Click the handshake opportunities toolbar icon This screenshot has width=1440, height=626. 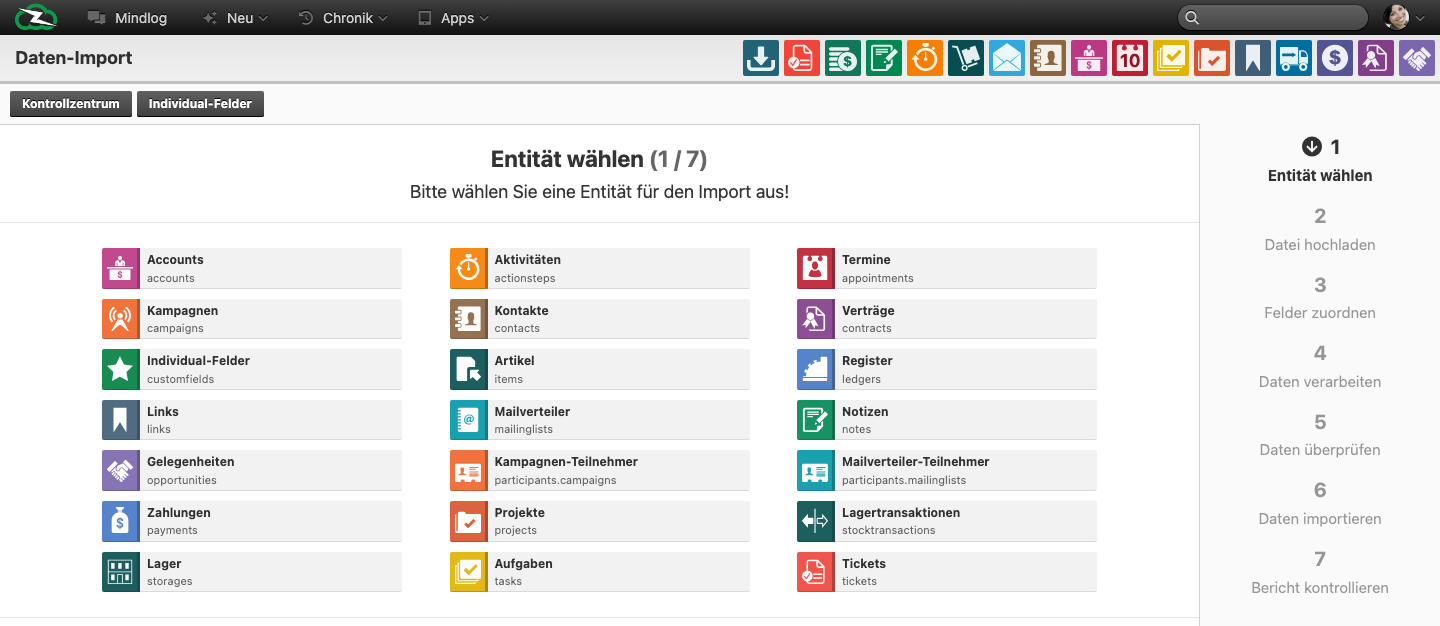pyautogui.click(x=1417, y=58)
